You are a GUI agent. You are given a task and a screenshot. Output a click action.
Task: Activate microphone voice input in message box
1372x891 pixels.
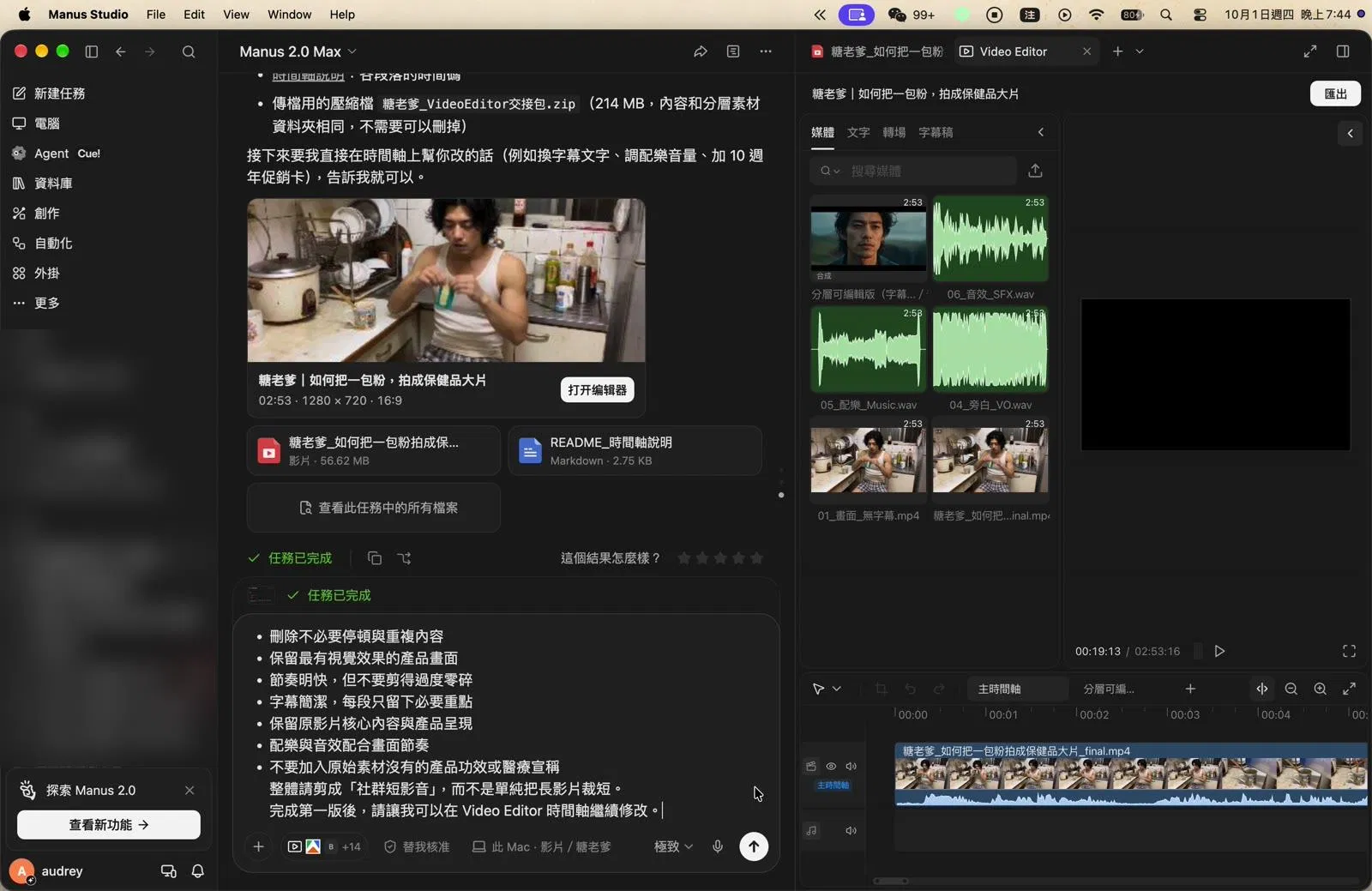point(718,846)
